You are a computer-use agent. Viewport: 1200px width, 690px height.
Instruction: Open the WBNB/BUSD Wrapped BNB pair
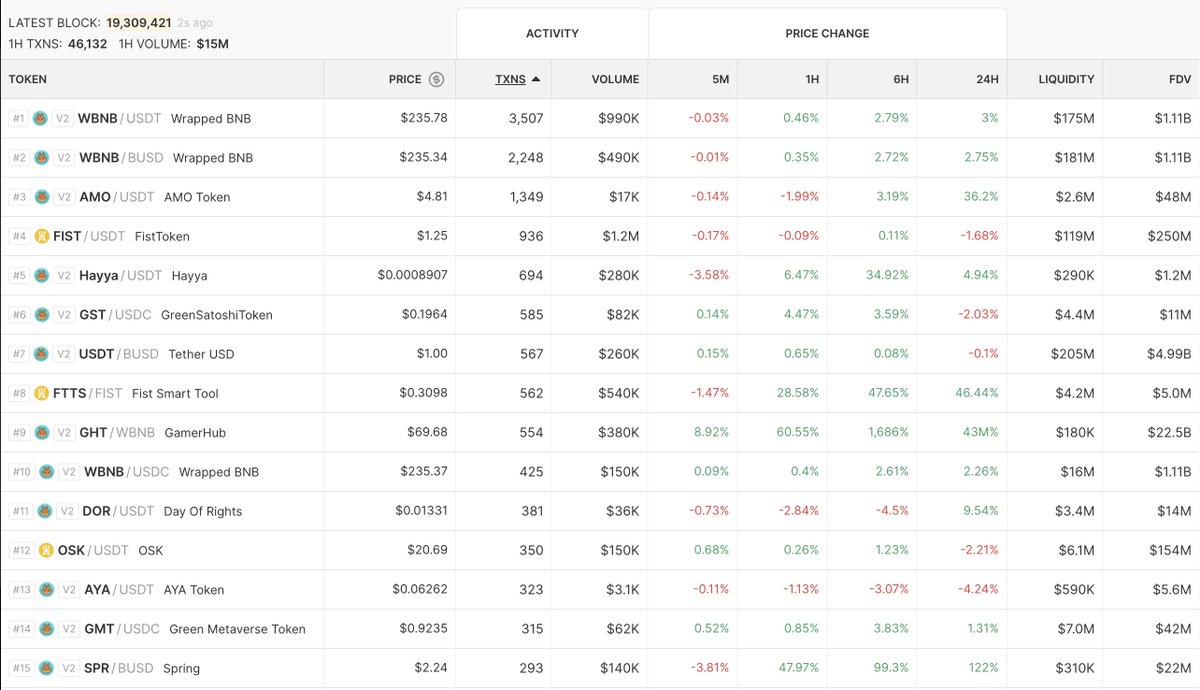click(x=600, y=157)
